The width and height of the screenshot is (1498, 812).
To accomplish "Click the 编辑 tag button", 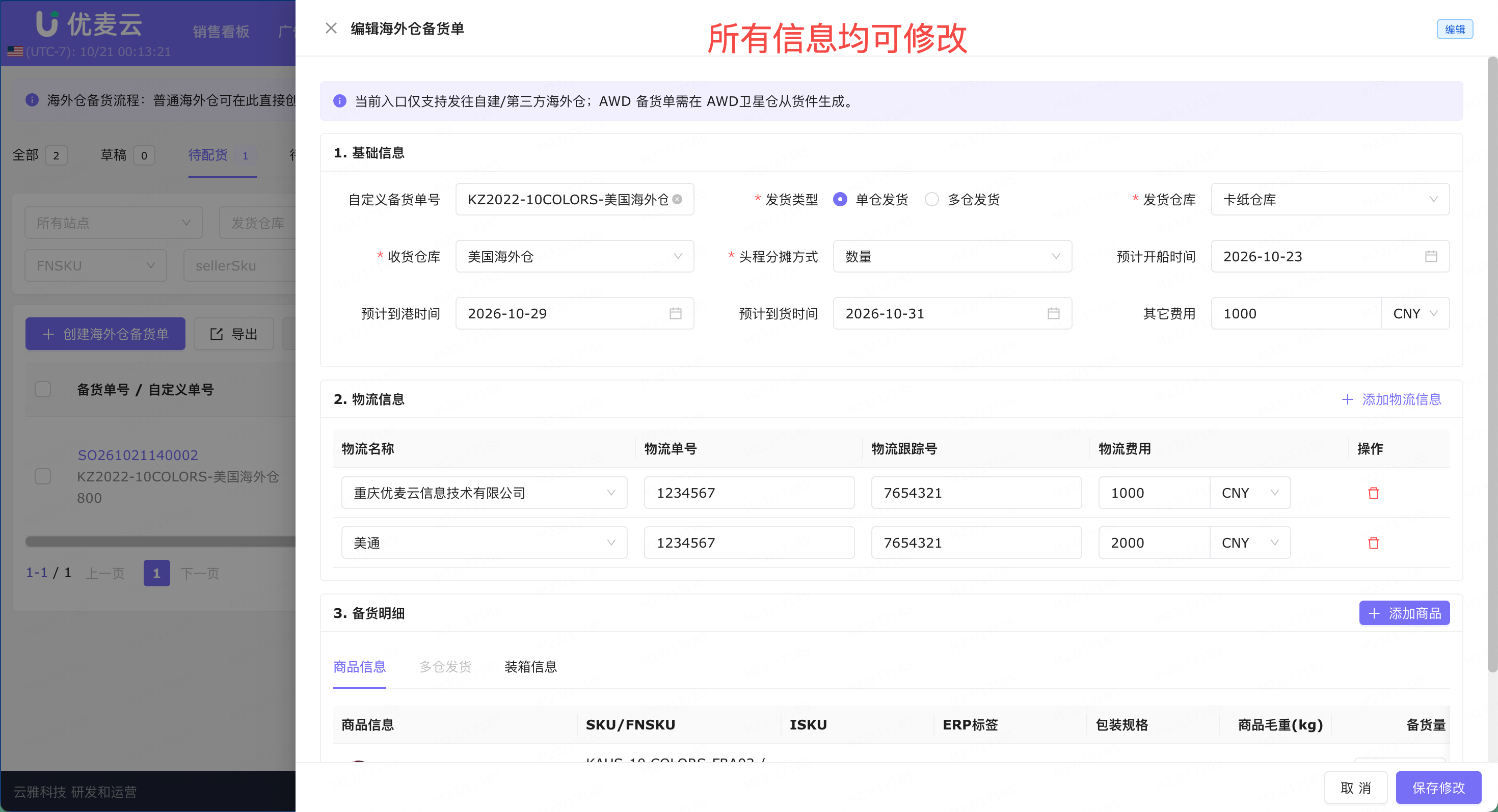I will (x=1454, y=29).
